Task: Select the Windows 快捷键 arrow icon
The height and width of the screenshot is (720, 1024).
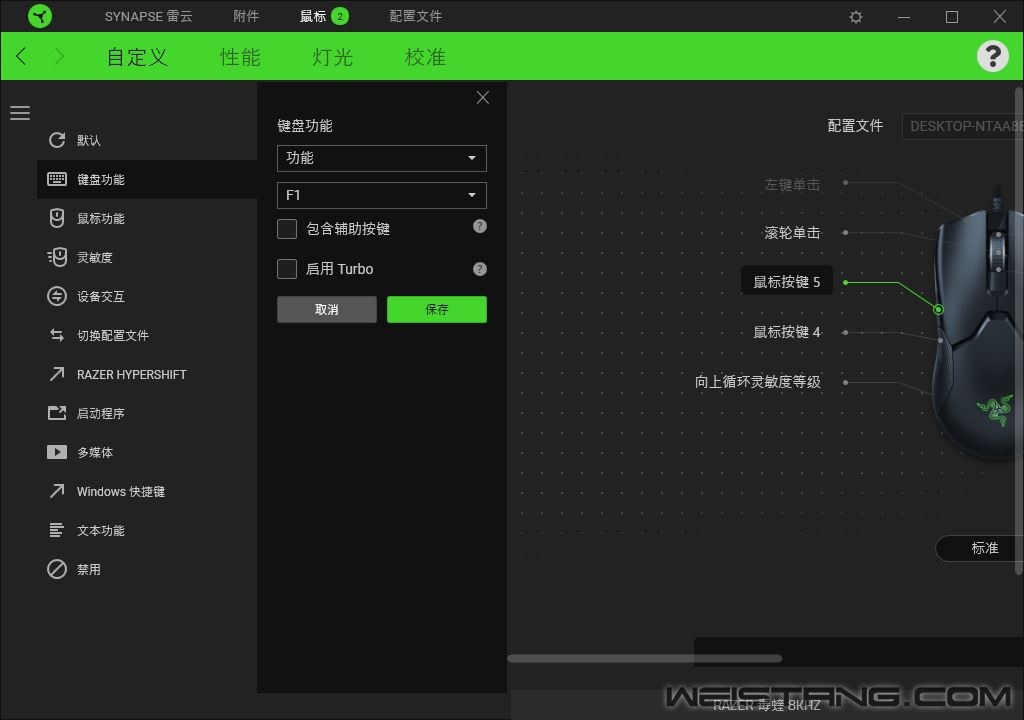Action: (x=57, y=491)
